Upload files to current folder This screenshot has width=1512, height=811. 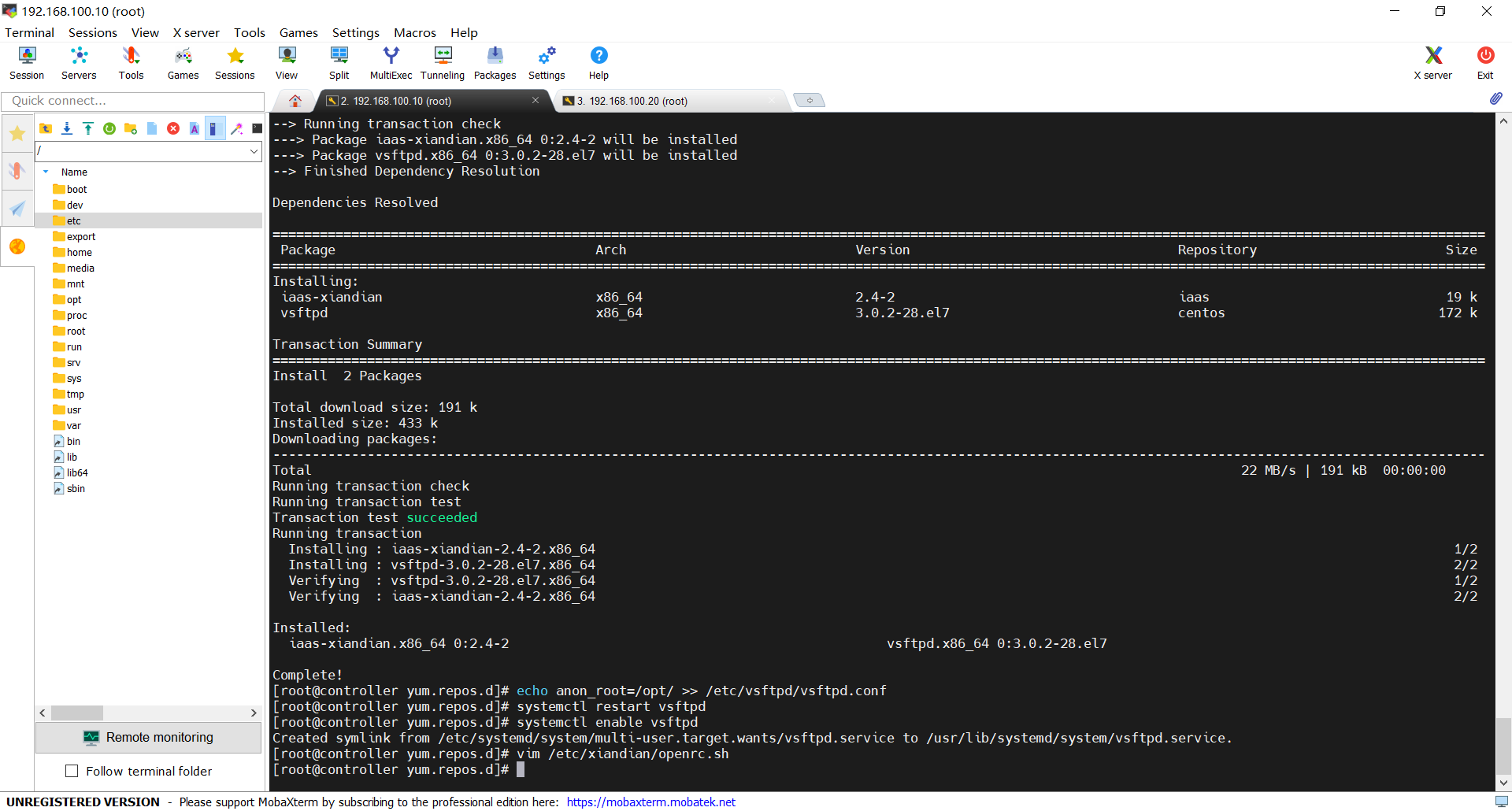[x=88, y=128]
